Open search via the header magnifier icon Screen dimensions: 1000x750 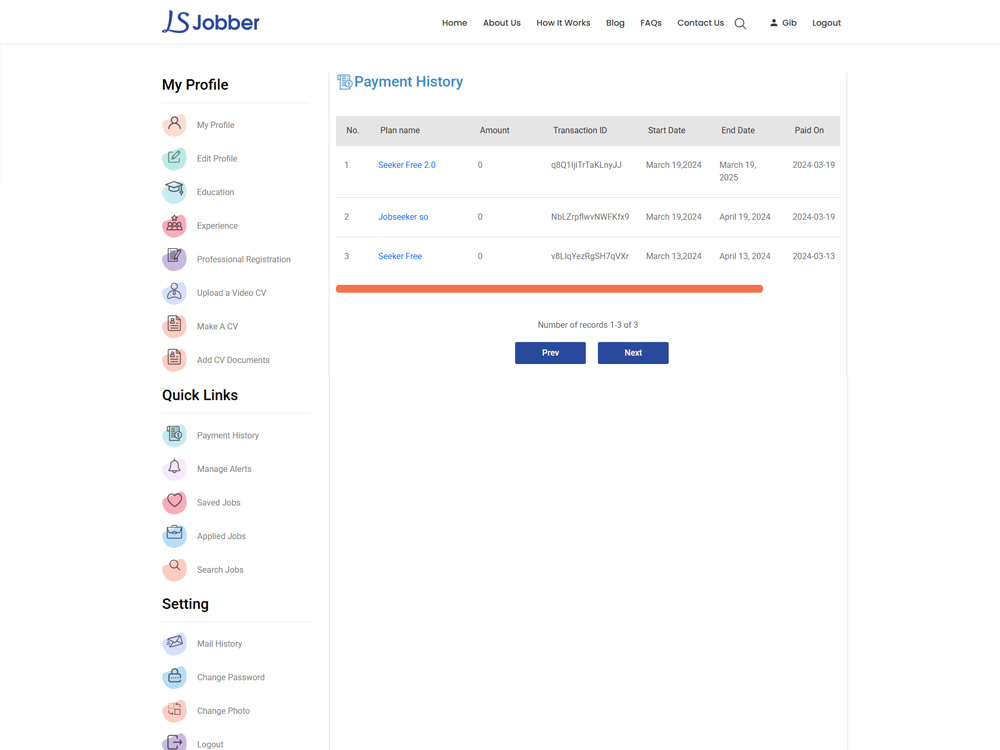tap(740, 24)
